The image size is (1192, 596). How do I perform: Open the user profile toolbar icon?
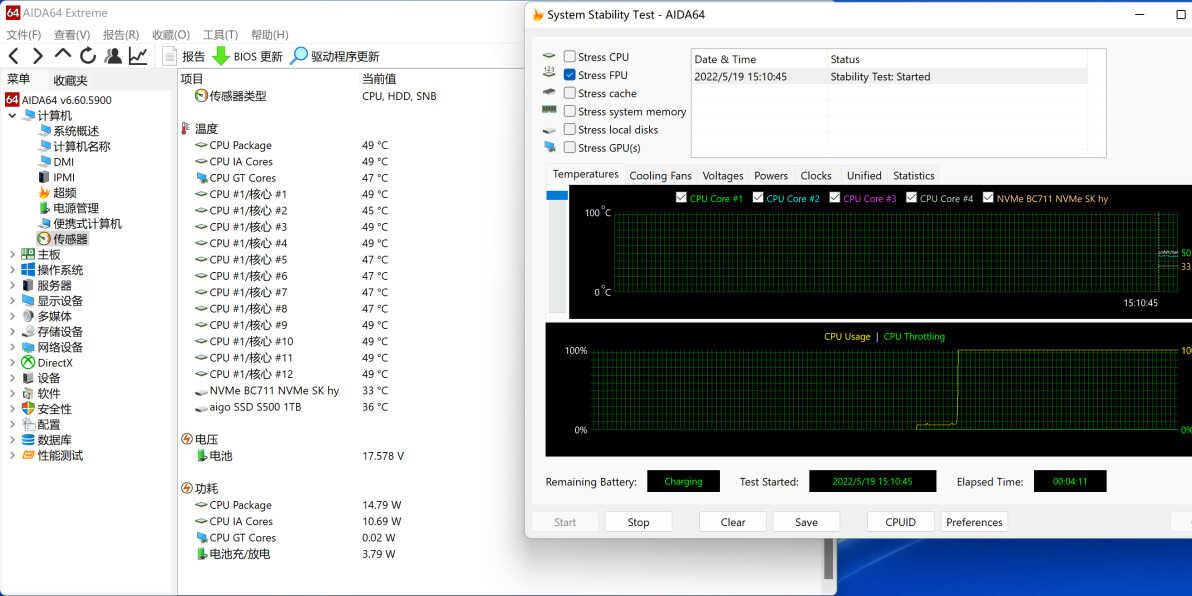(x=113, y=55)
